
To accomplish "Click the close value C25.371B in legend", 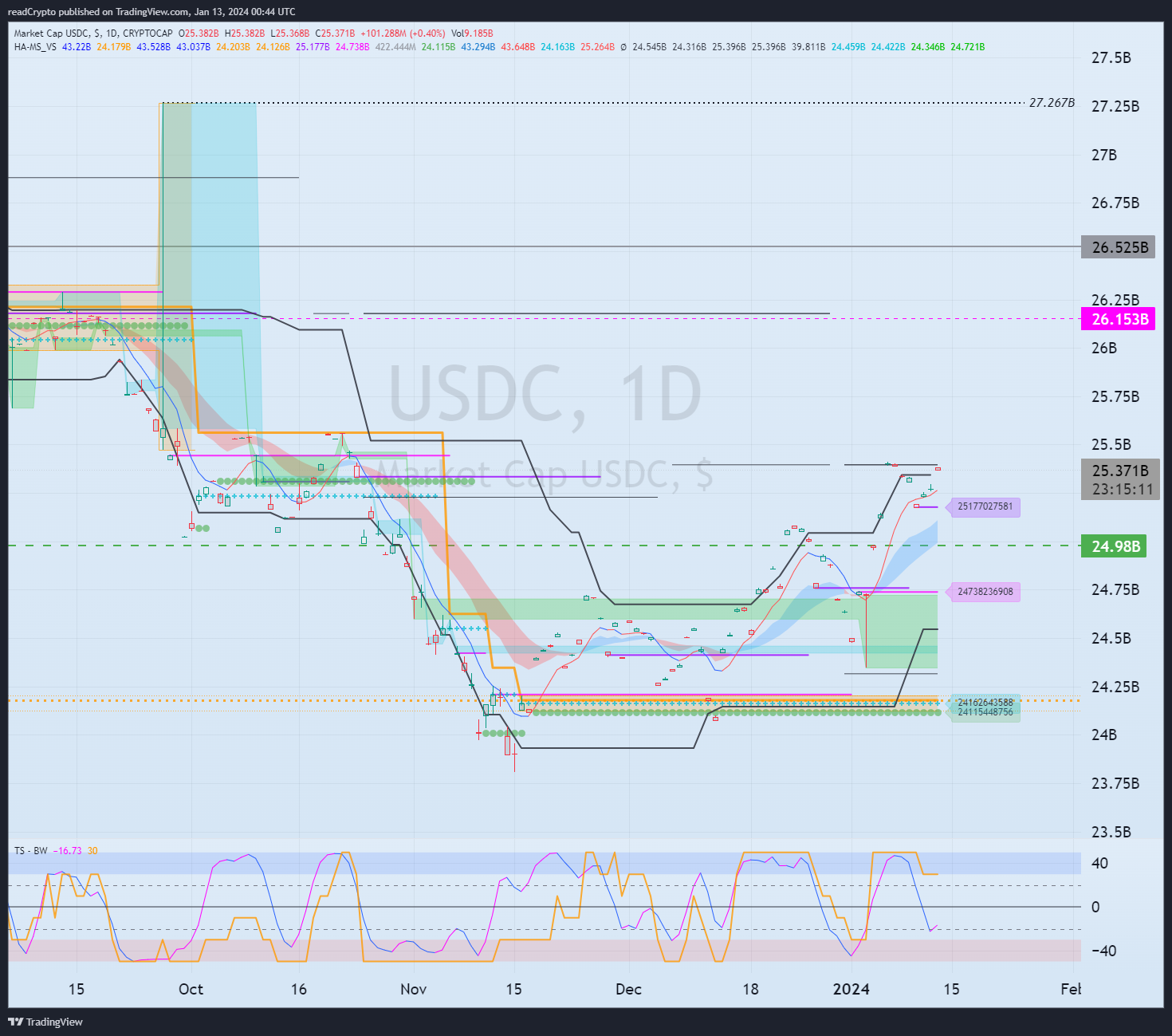I will [x=335, y=33].
